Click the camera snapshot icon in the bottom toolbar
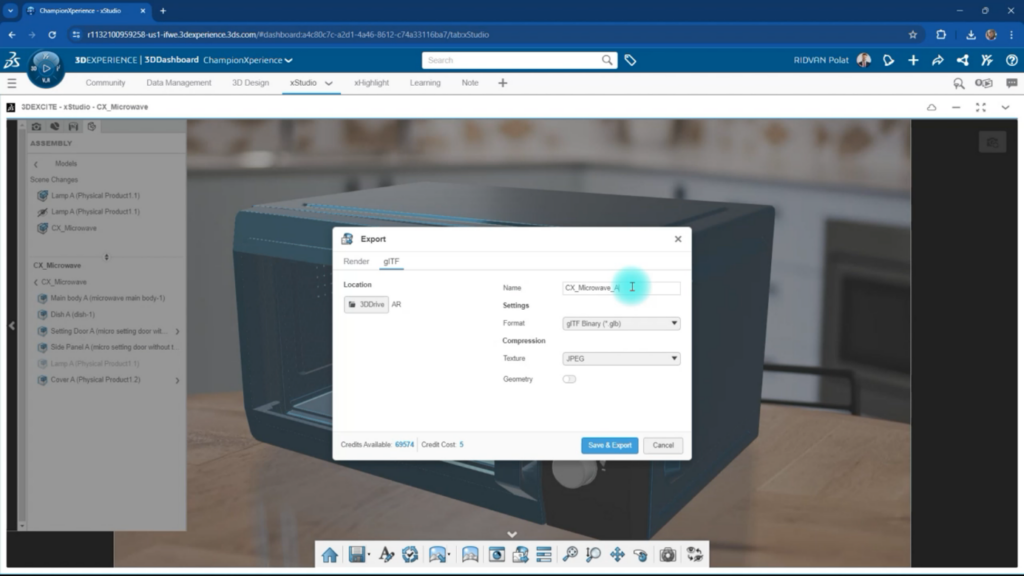The image size is (1024, 576). pyautogui.click(x=667, y=555)
